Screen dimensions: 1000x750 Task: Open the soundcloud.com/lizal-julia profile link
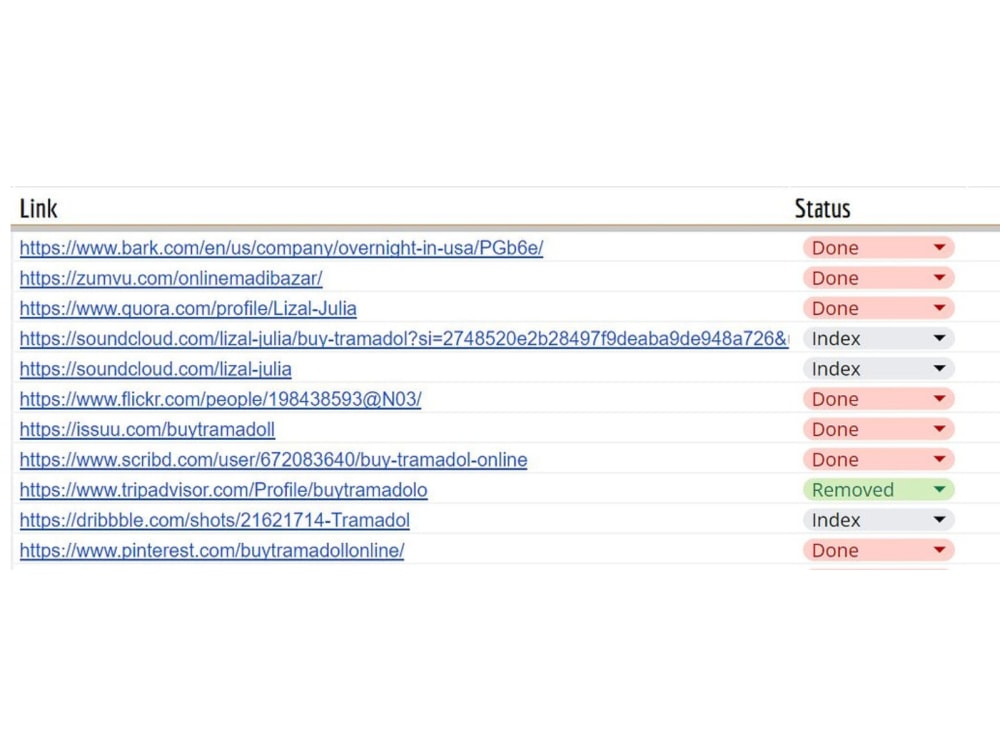pos(156,369)
